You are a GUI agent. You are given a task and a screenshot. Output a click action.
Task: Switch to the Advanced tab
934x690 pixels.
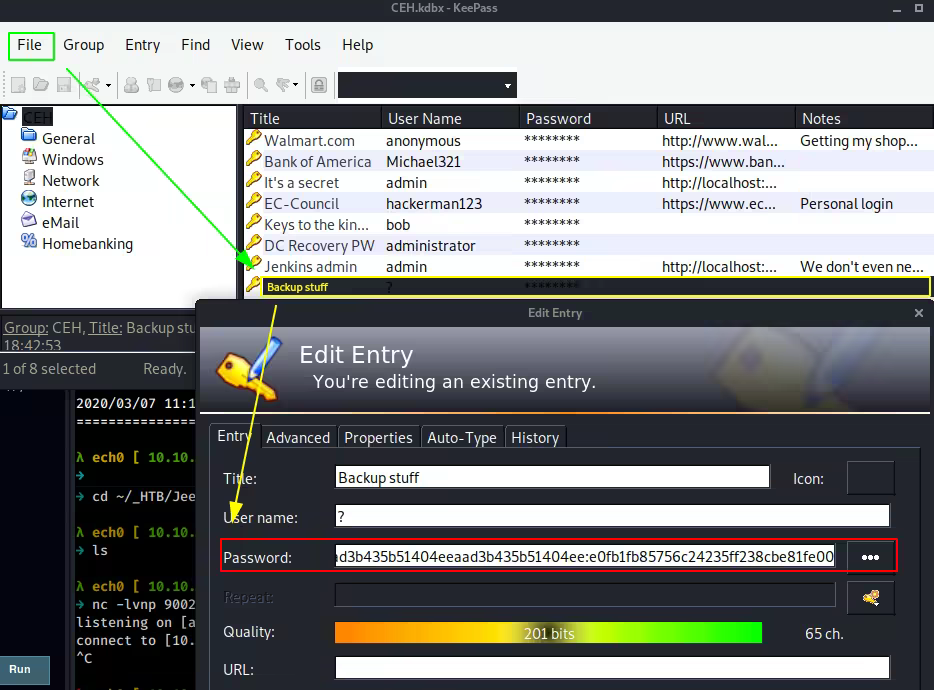coord(298,438)
